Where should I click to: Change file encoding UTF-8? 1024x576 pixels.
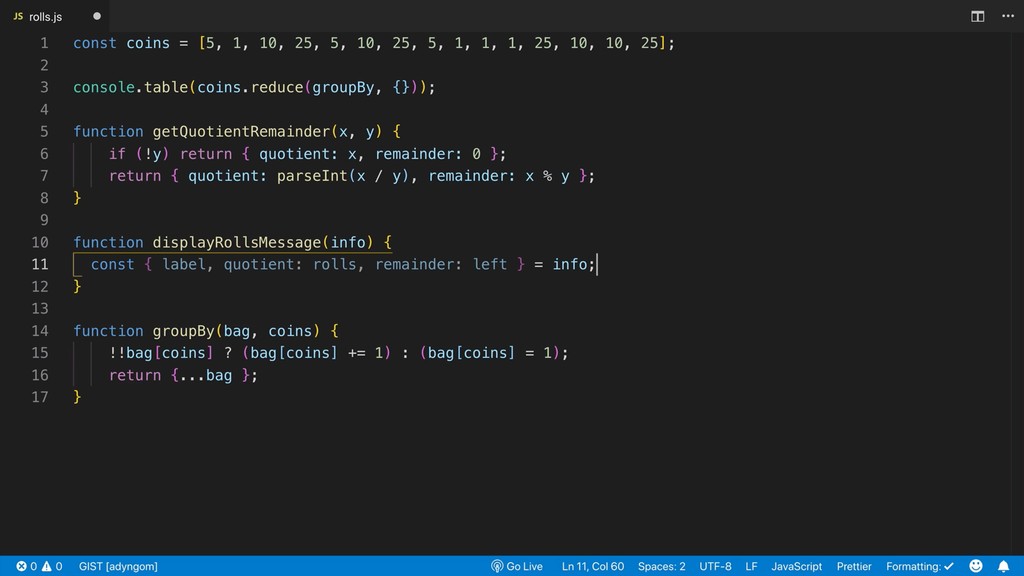715,566
